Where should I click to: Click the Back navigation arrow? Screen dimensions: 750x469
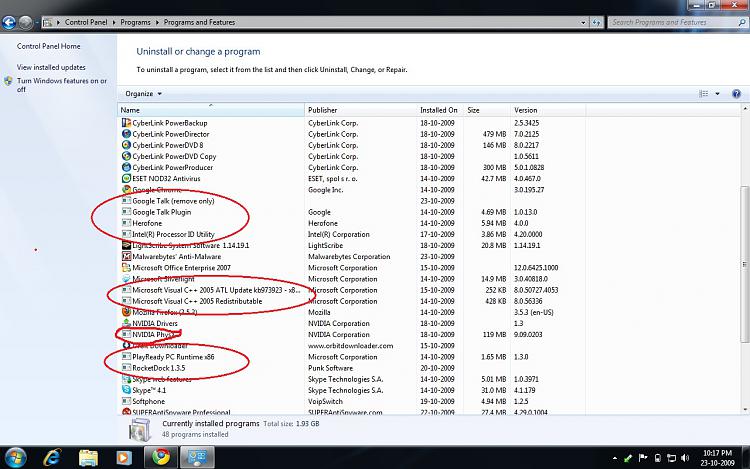[9, 22]
